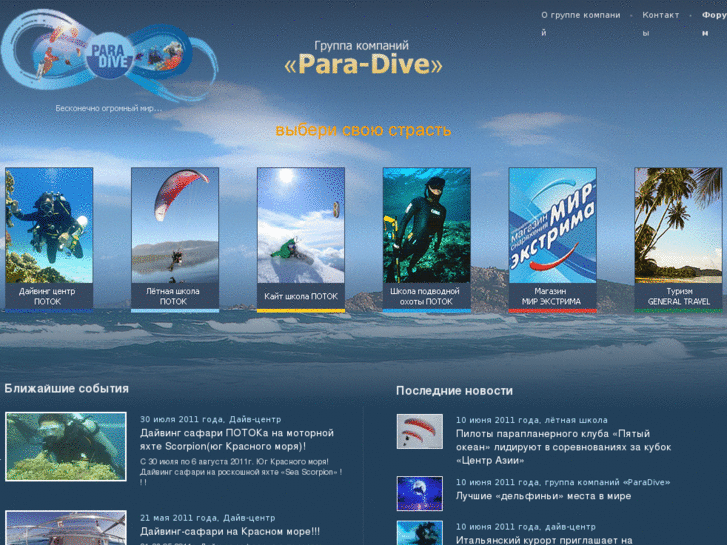Screen dimensions: 727x545
Task: Open news «Пилоты парапланерного клуба «Пятый океан»»
Action: pyautogui.click(x=563, y=447)
